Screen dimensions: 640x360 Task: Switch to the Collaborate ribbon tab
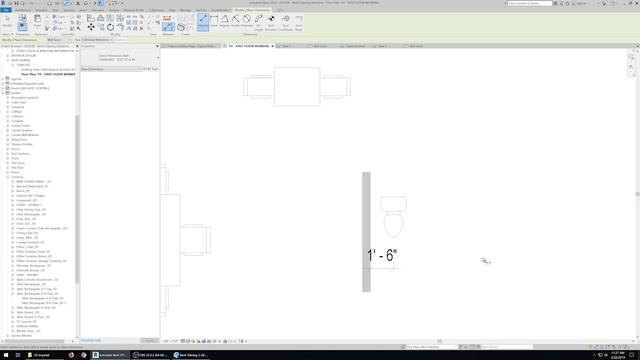pyautogui.click(x=156, y=10)
